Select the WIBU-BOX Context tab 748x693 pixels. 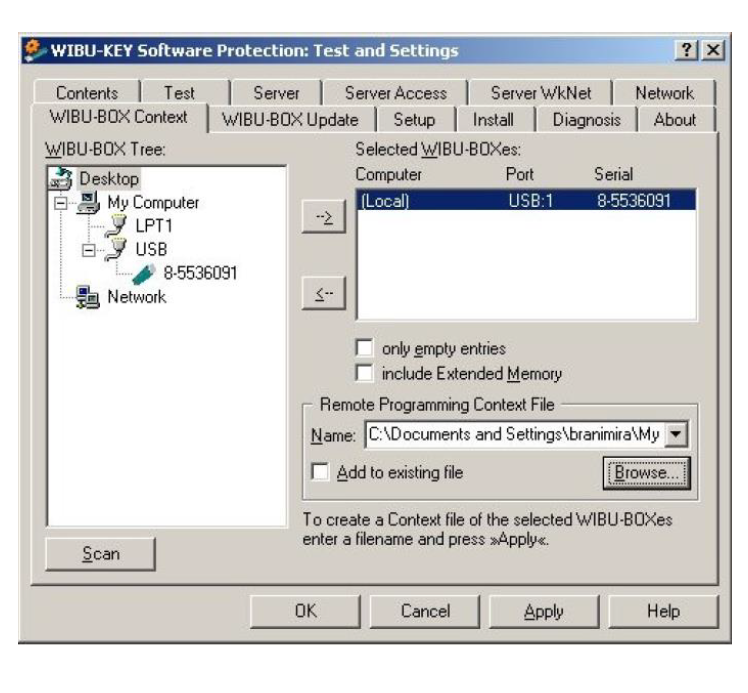[x=118, y=117]
